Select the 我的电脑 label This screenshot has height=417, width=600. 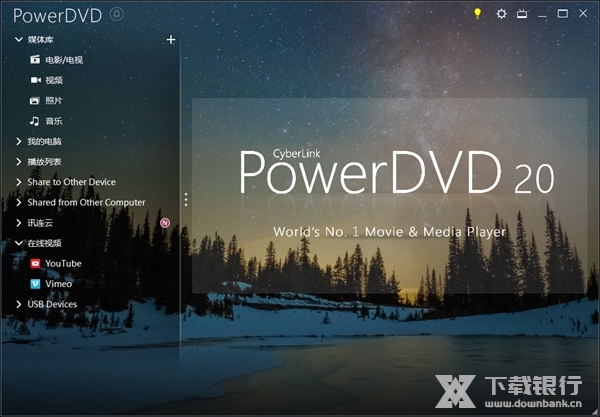(44, 142)
